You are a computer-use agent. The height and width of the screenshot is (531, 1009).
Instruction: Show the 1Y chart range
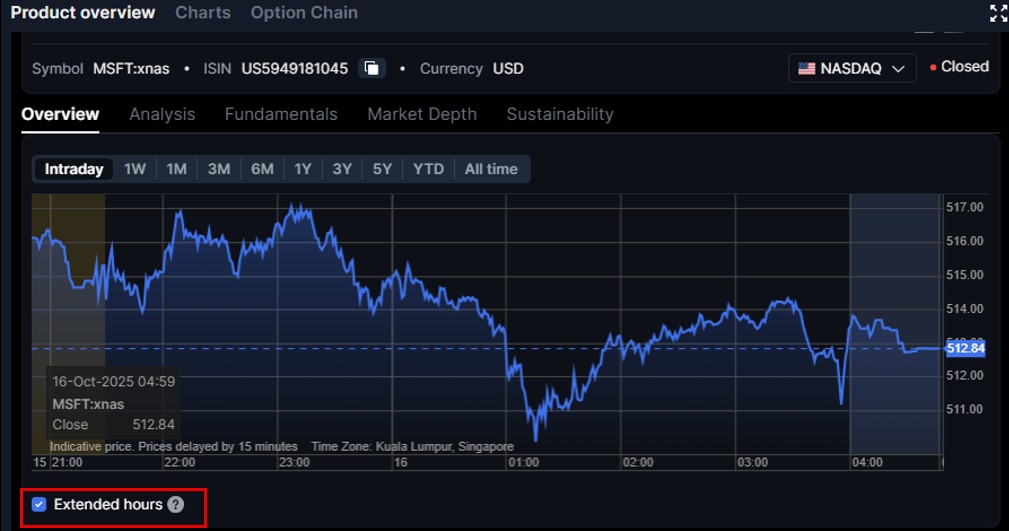(303, 169)
